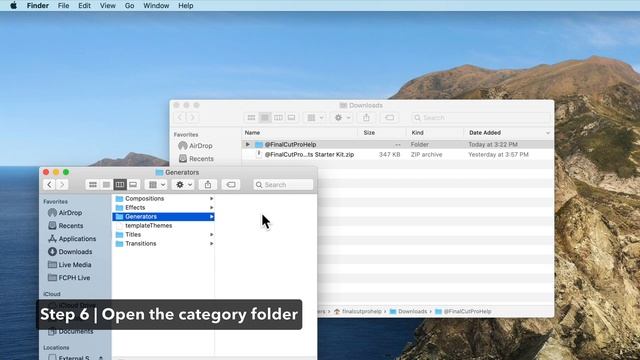Open the Edit menu

tap(84, 6)
